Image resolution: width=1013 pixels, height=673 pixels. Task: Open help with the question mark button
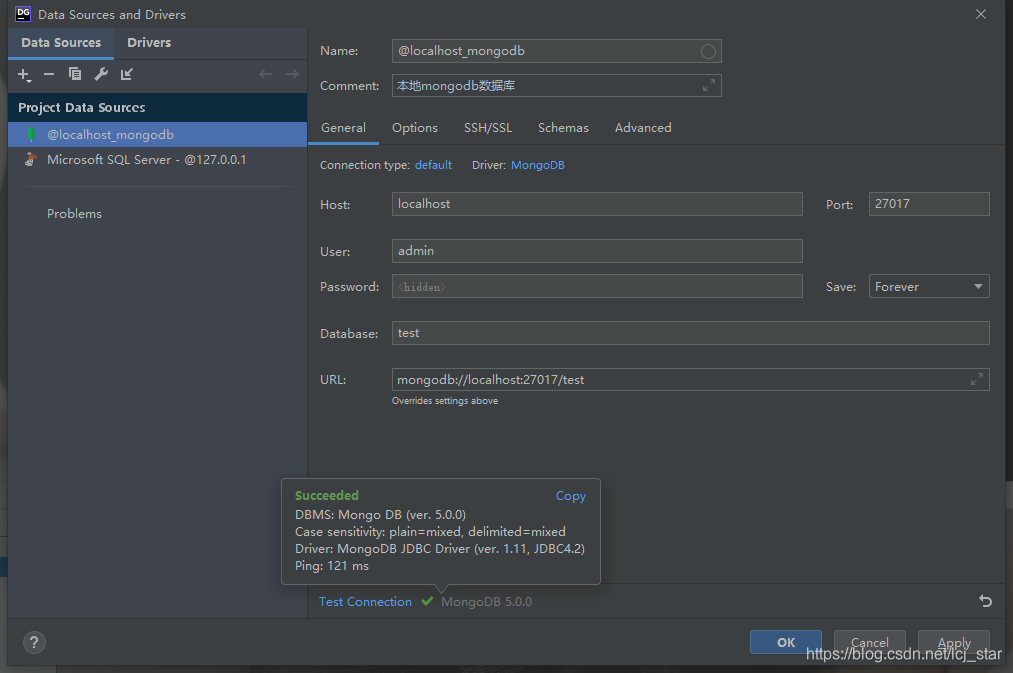(x=34, y=642)
